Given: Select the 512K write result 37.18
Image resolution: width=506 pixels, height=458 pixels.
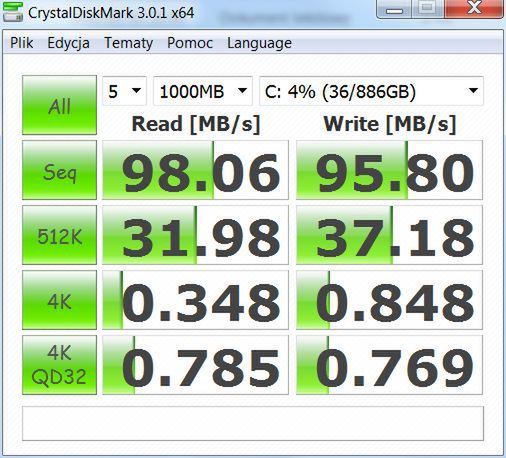Looking at the screenshot, I should point(389,235).
